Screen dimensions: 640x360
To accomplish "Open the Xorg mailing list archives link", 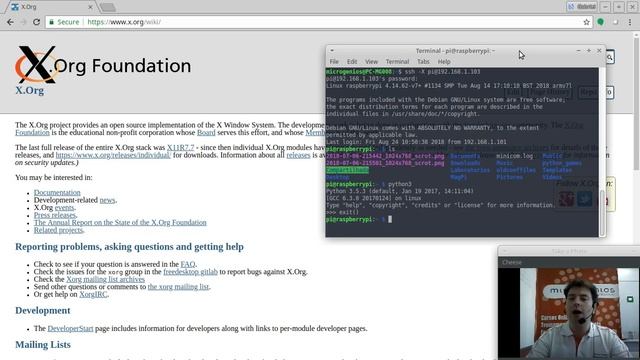I will pos(105,279).
